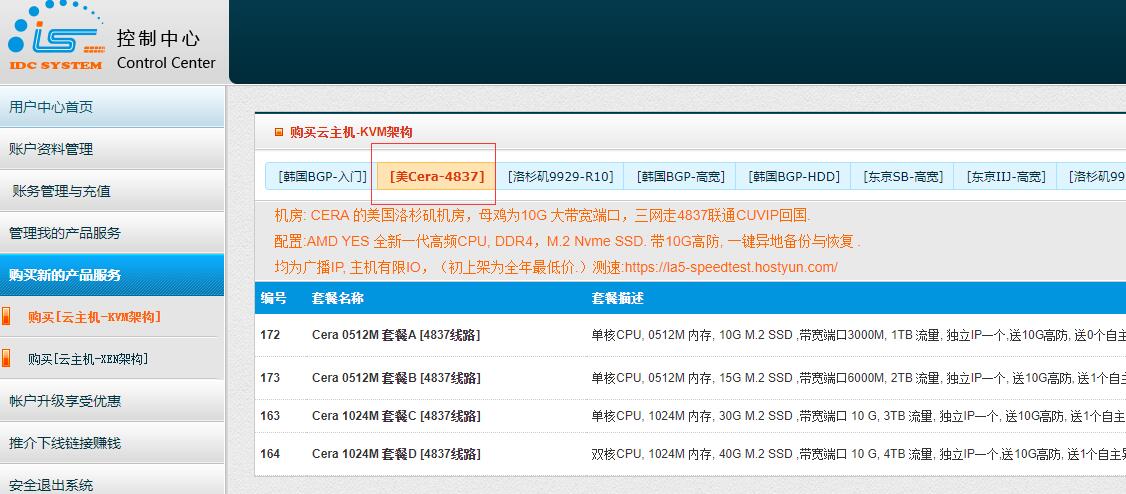Viewport: 1126px width, 494px height.
Task: Open 账务管理与充值 menu item
Action: pos(112,191)
